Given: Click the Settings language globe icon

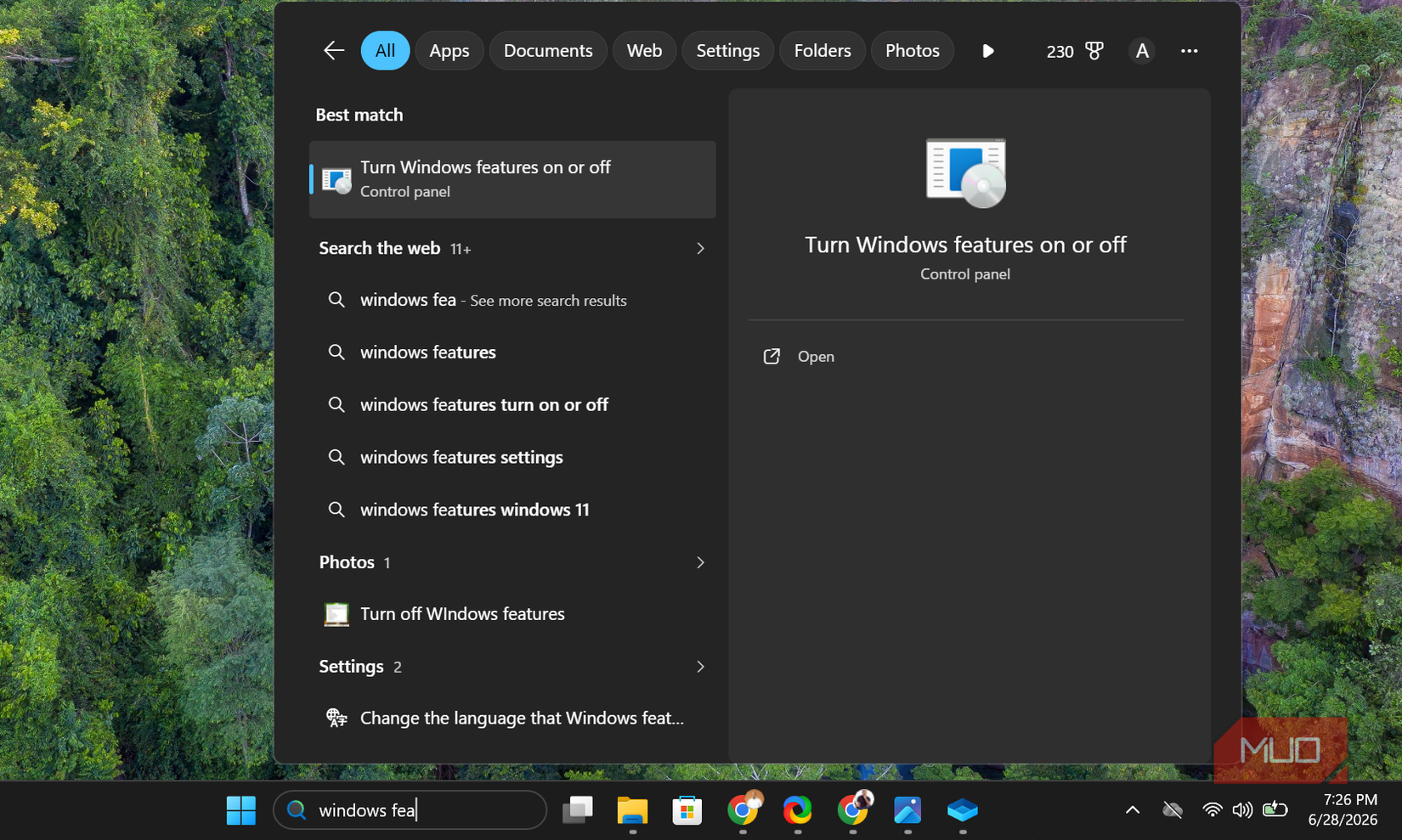Looking at the screenshot, I should [x=336, y=719].
